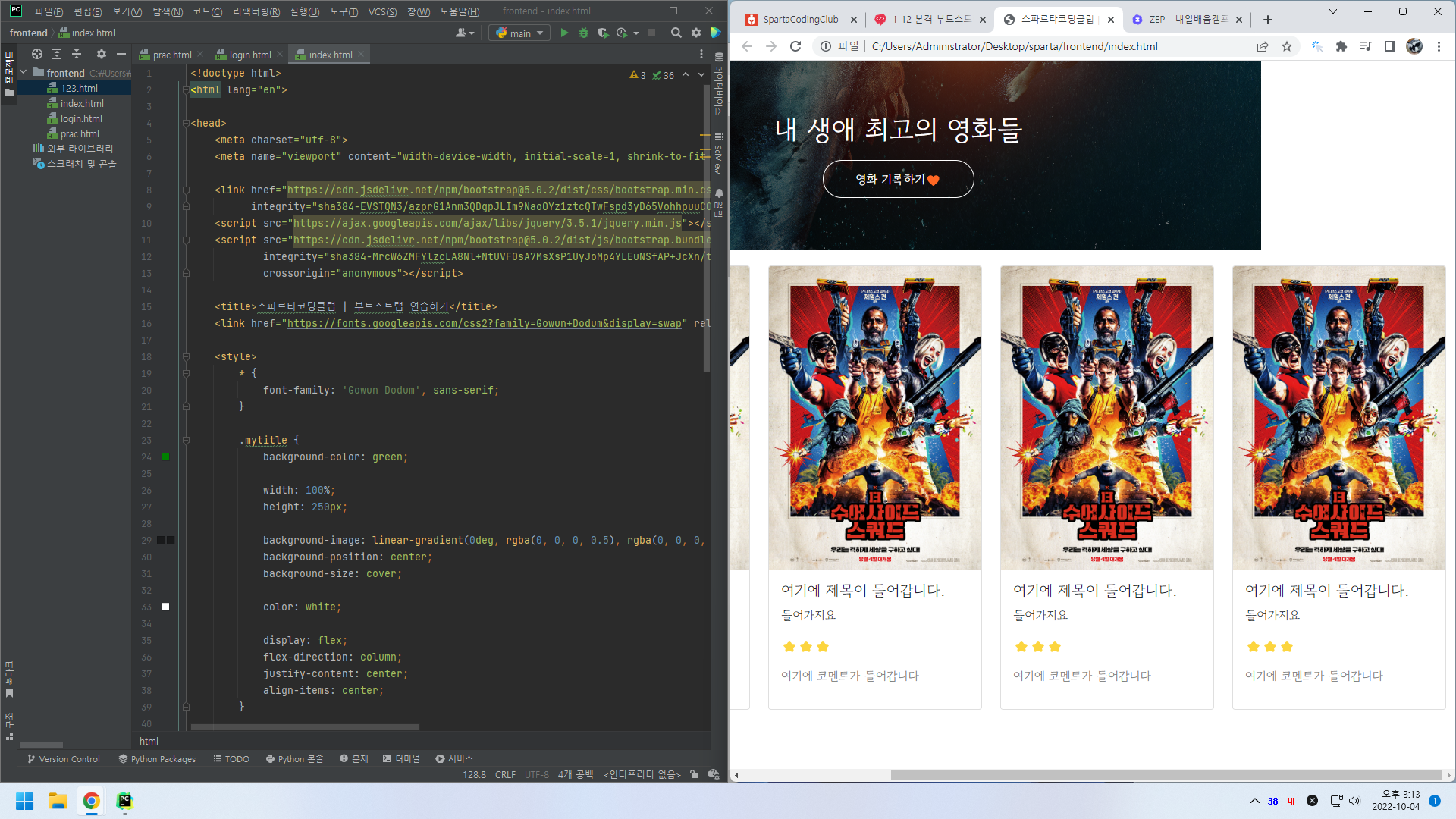Fold the .mytitle CSS block
Screen dimensions: 1456x819
click(x=186, y=440)
